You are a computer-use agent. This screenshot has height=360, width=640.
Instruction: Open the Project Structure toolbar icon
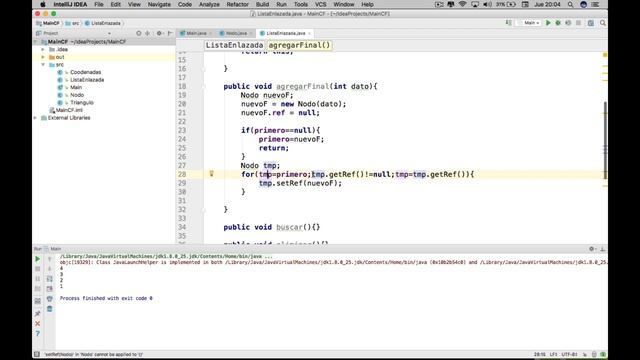[x=591, y=23]
